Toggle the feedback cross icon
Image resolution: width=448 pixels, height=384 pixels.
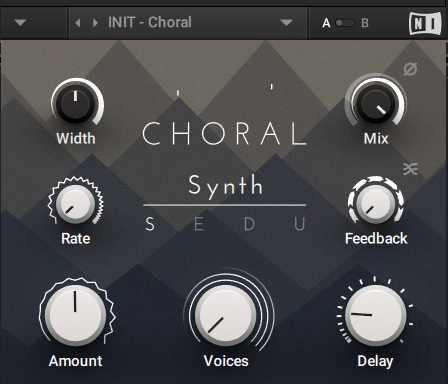[x=410, y=169]
